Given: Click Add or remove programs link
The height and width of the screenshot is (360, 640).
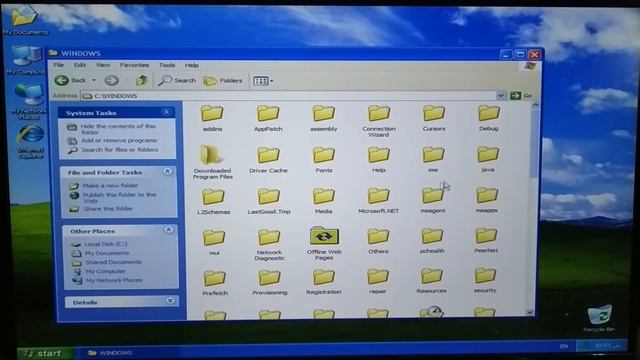Looking at the screenshot, I should click(119, 140).
